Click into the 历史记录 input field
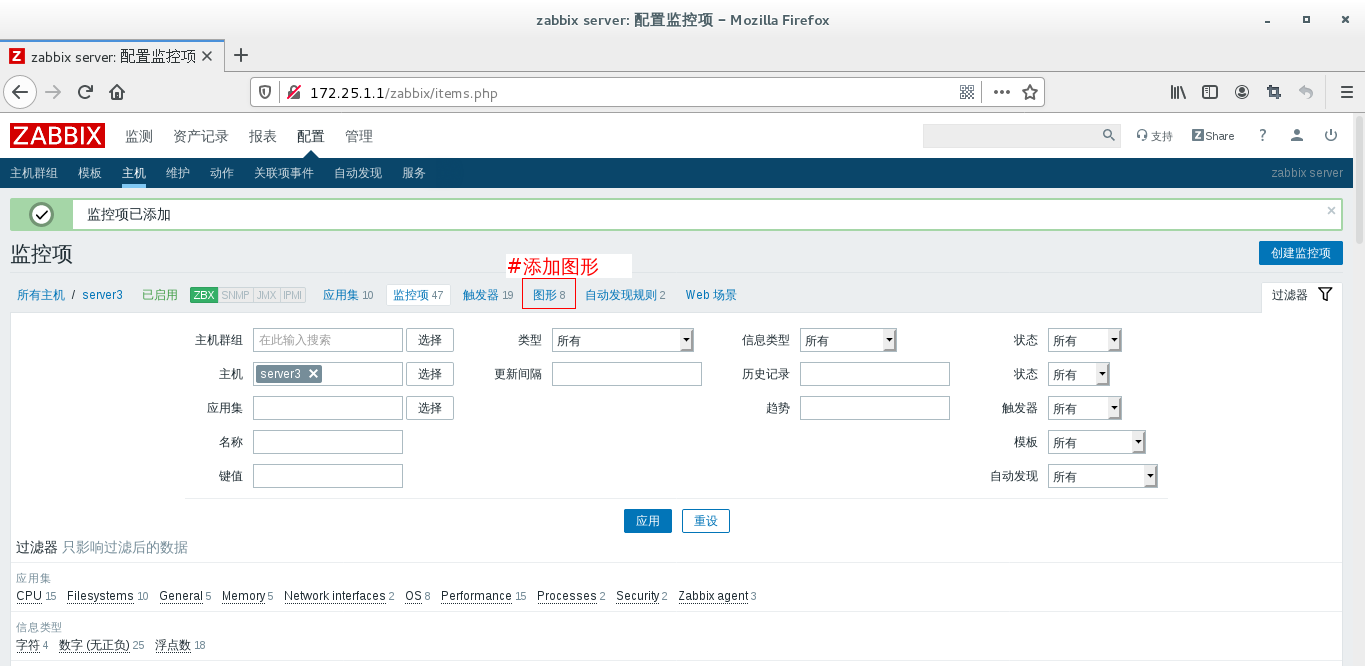This screenshot has height=666, width=1365. (875, 374)
